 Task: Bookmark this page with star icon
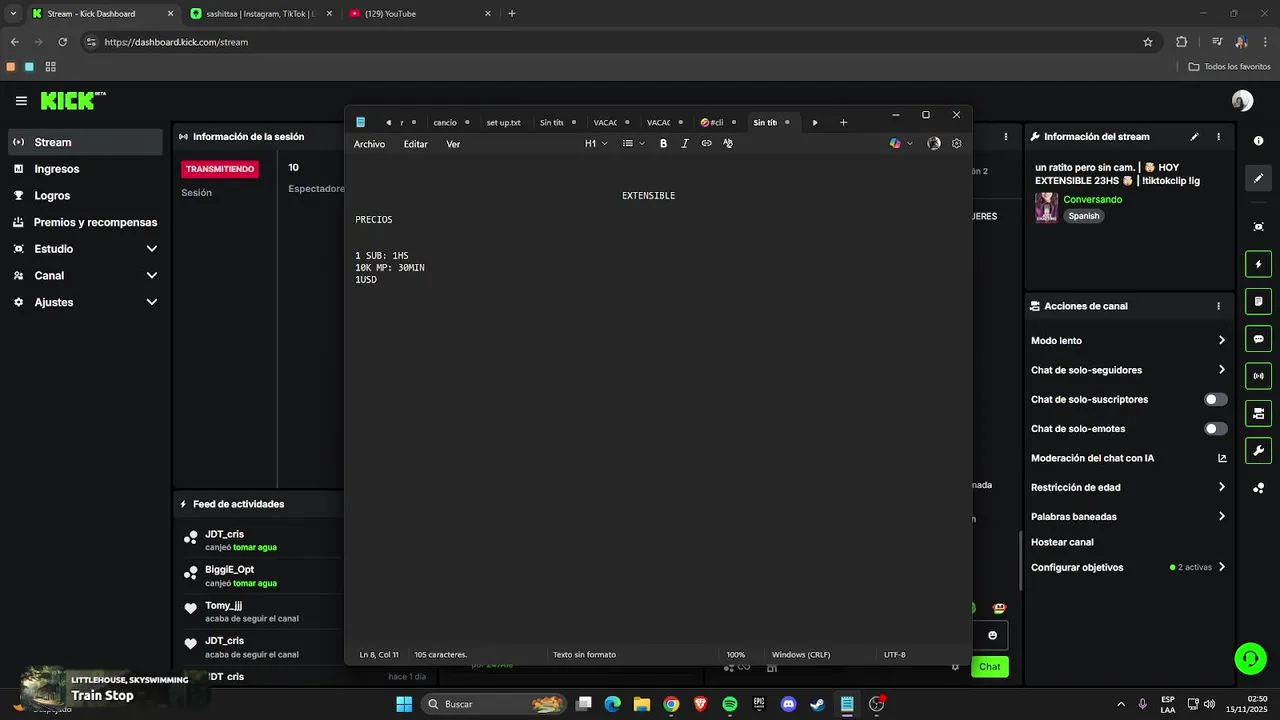pos(1148,42)
